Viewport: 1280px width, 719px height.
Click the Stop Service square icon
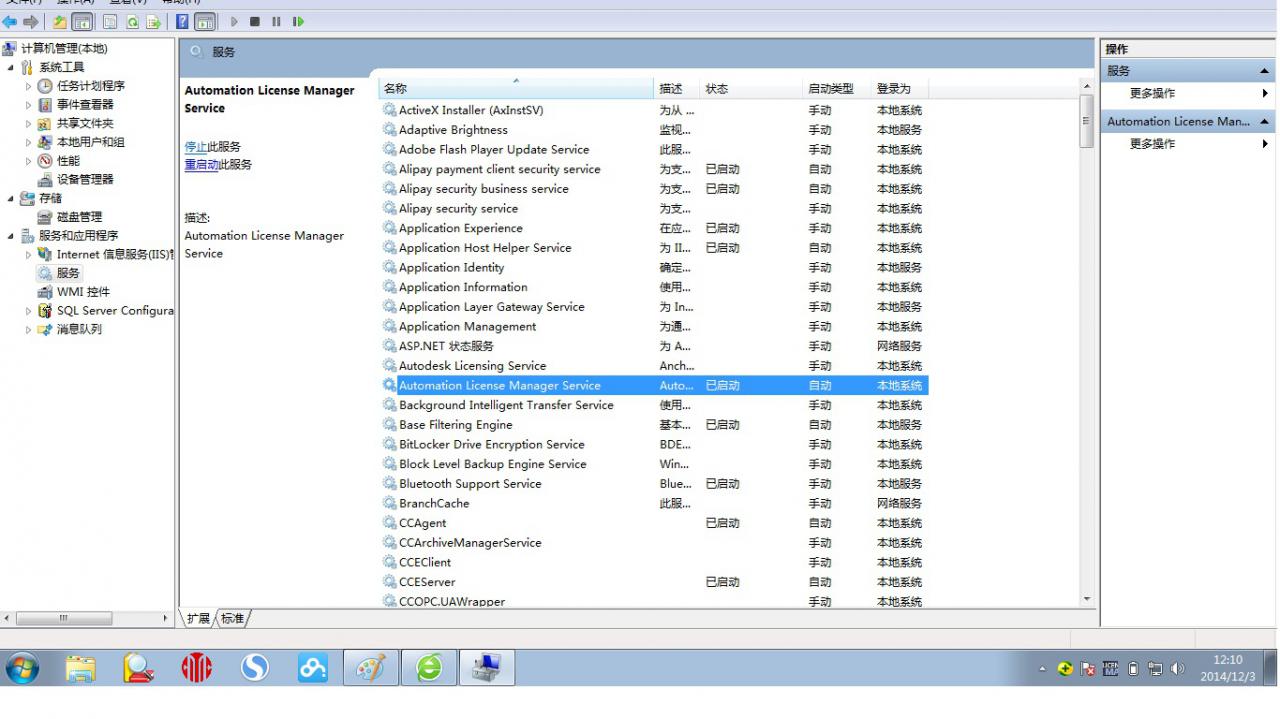point(255,21)
